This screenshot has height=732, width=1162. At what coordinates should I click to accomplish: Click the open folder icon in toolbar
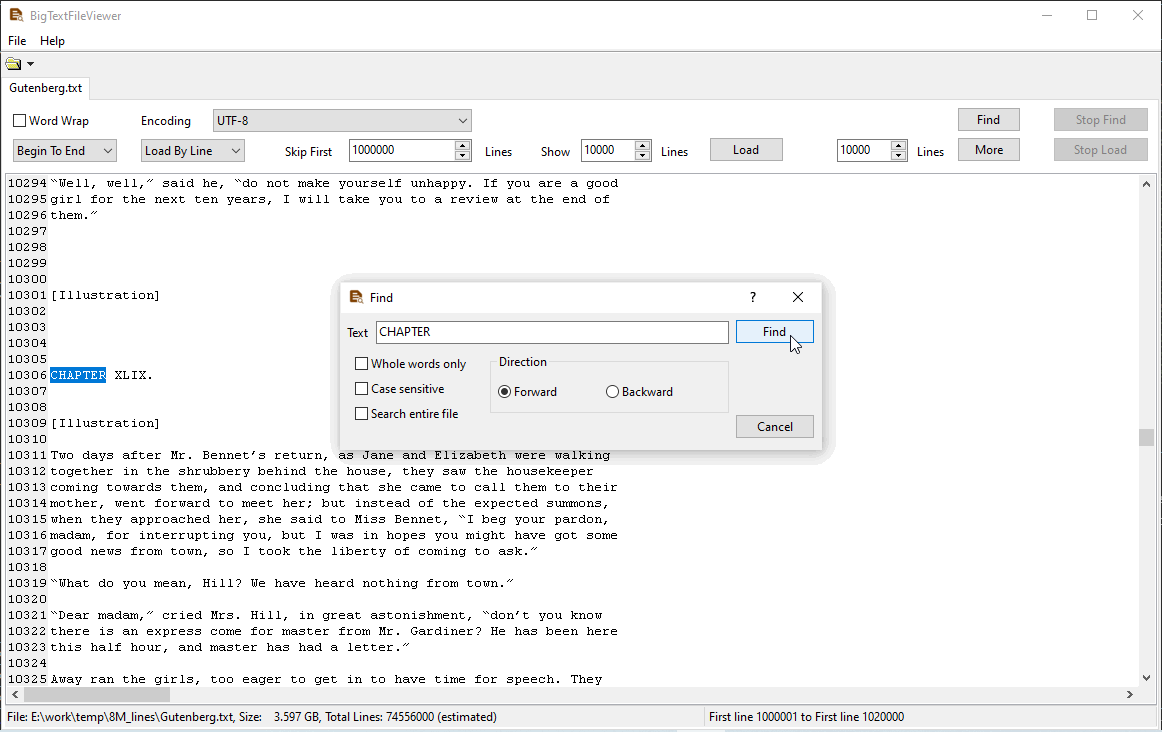click(13, 64)
